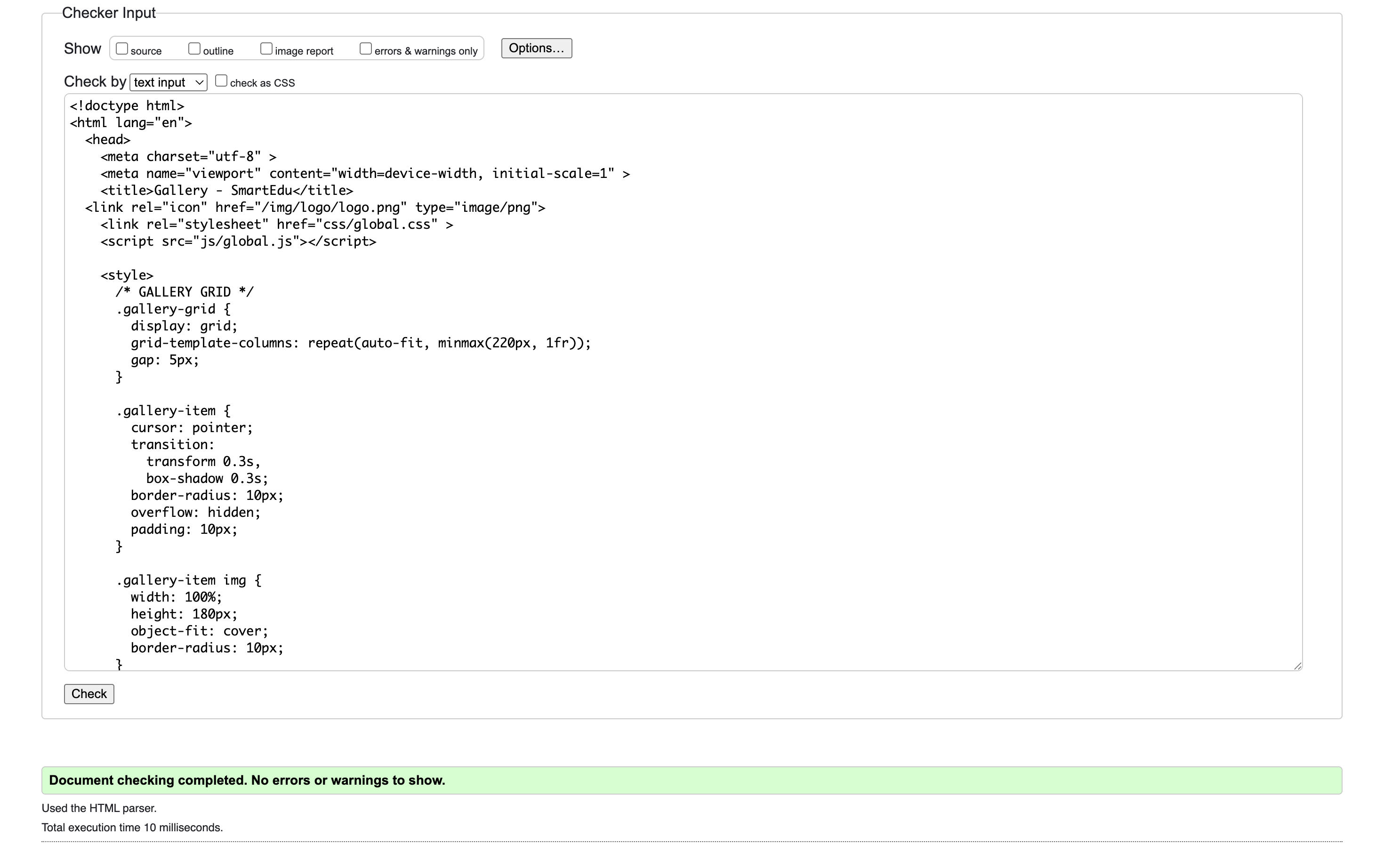
Task: Enable the source checkbox
Action: (122, 49)
